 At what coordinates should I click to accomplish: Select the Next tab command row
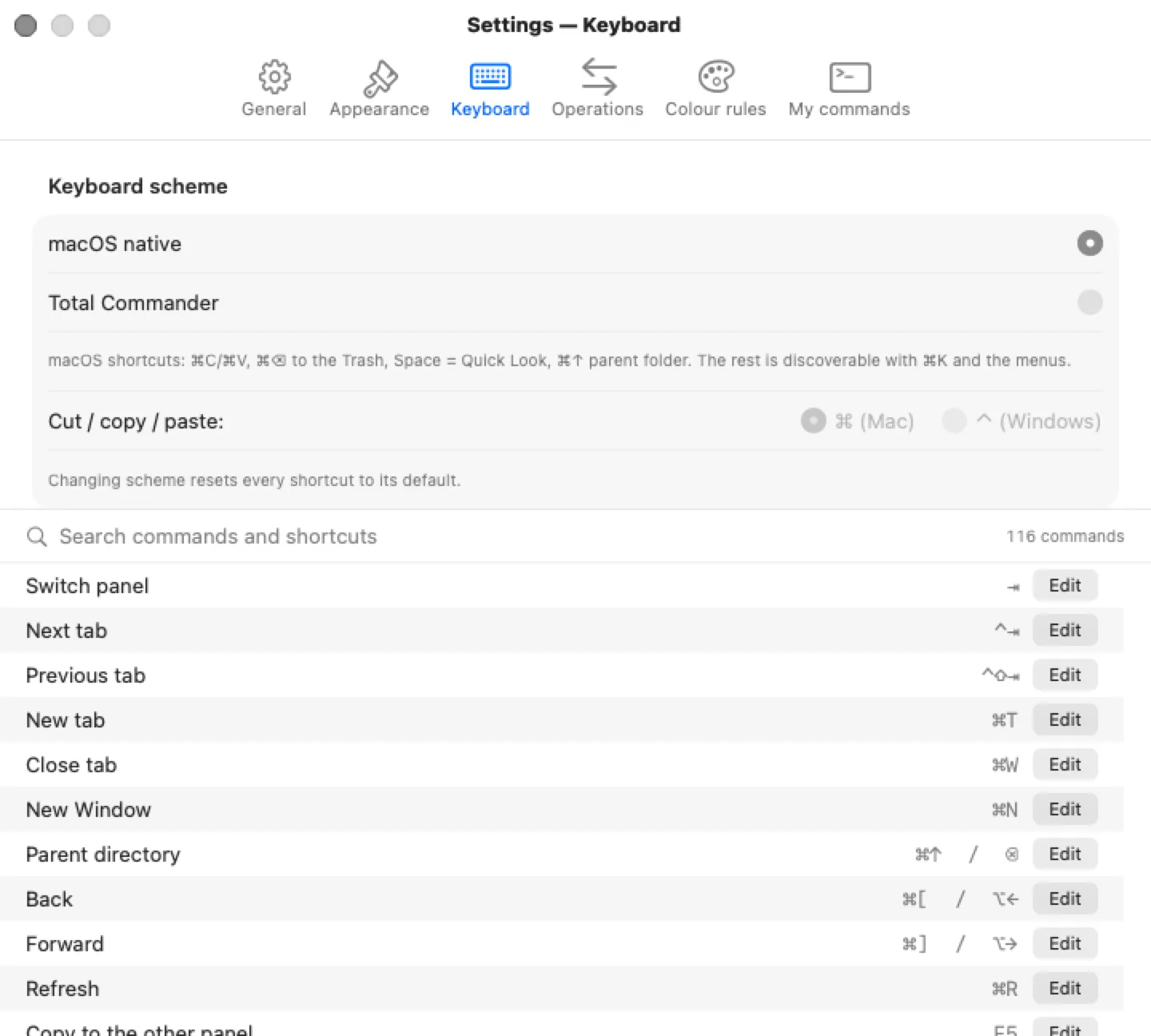[x=561, y=630]
